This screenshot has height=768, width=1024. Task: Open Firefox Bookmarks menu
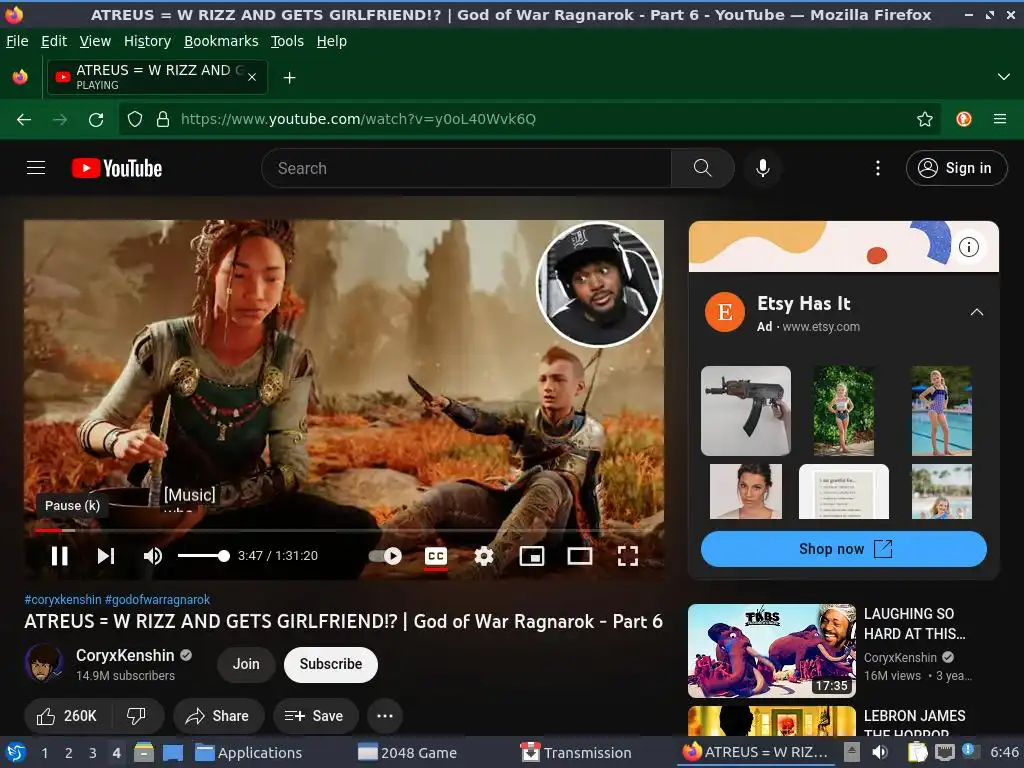221,41
